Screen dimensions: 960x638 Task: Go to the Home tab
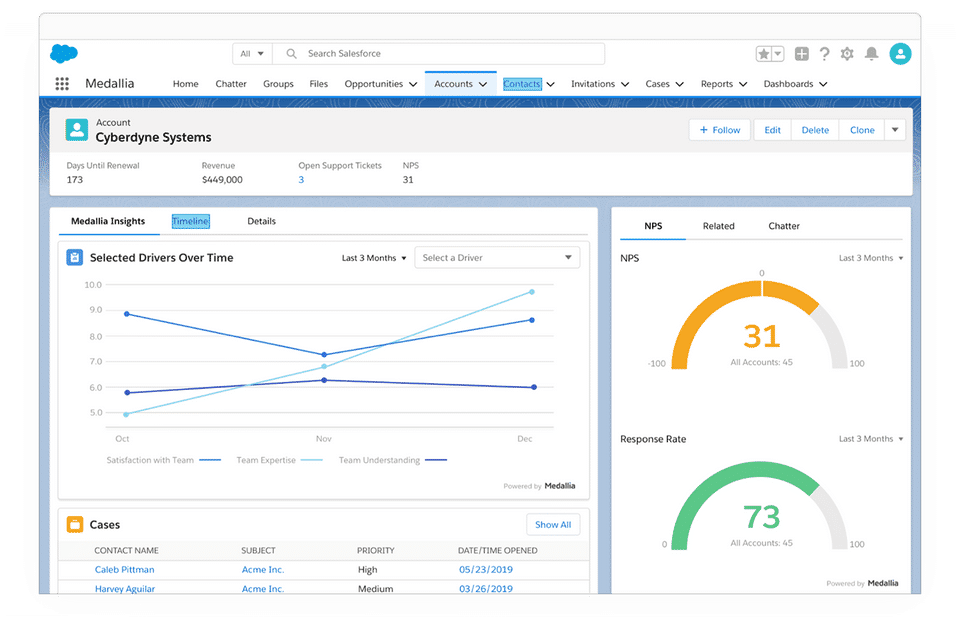[186, 84]
